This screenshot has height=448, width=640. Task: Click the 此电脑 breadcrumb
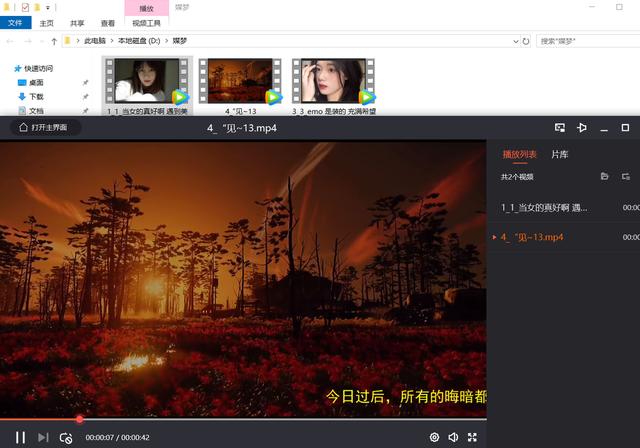coord(95,41)
